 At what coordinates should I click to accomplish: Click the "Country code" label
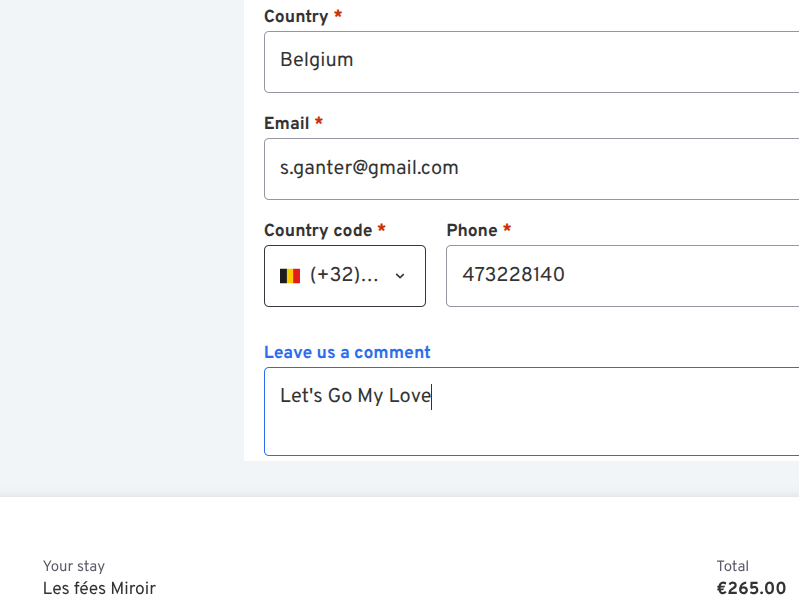[x=318, y=230]
